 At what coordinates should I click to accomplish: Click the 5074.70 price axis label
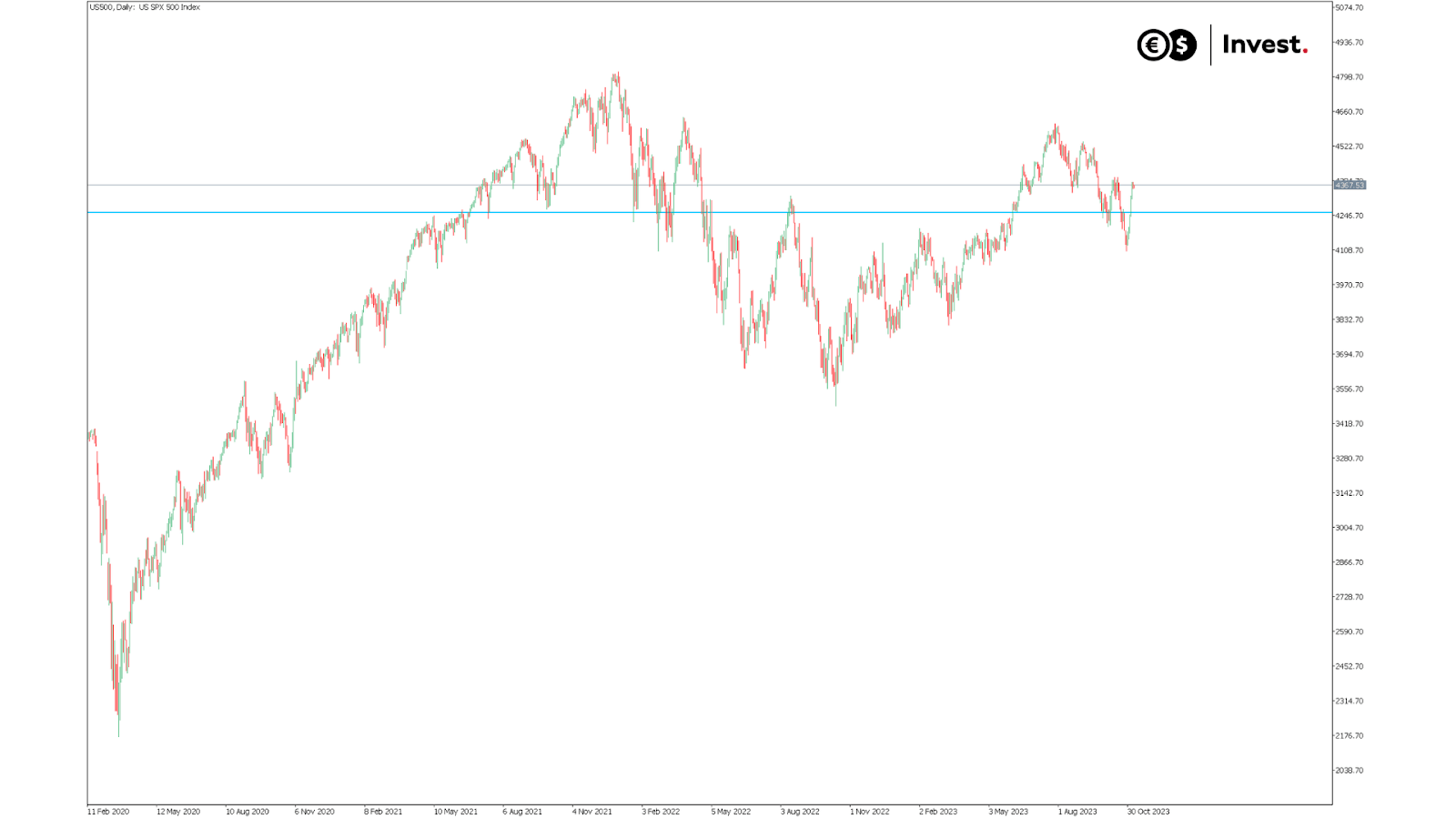click(1349, 7)
